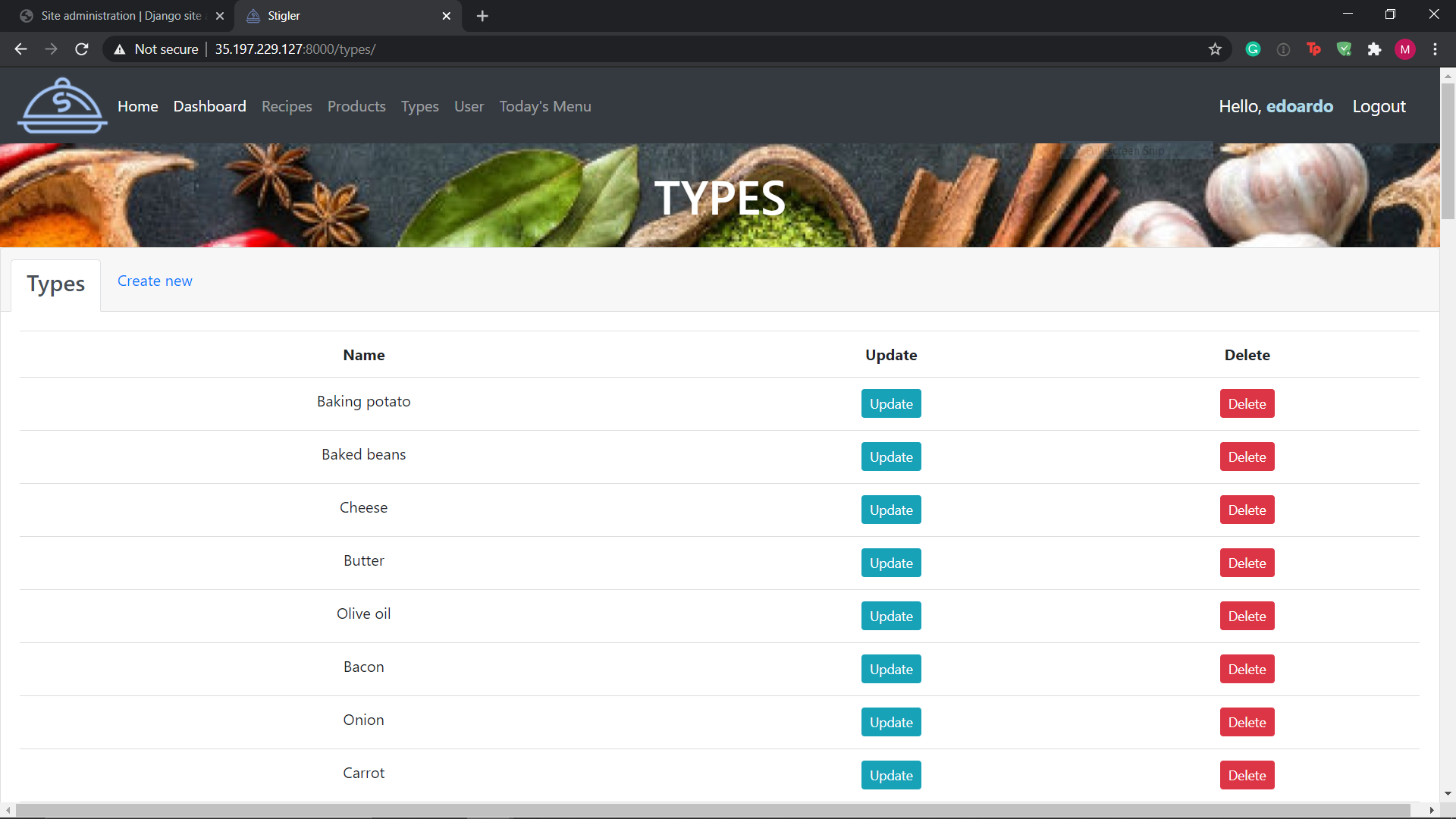This screenshot has height=819, width=1456.
Task: Open Chrome three-dot menu
Action: 1435,49
